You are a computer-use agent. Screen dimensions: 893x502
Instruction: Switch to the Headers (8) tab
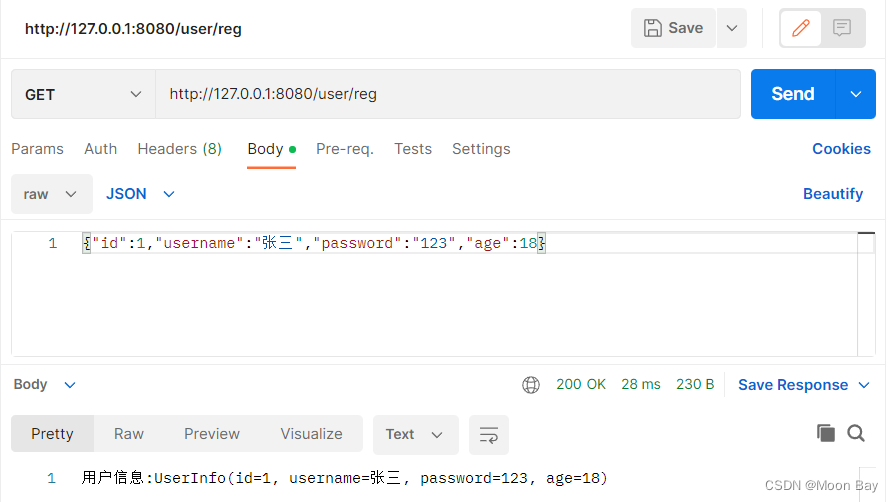[180, 149]
